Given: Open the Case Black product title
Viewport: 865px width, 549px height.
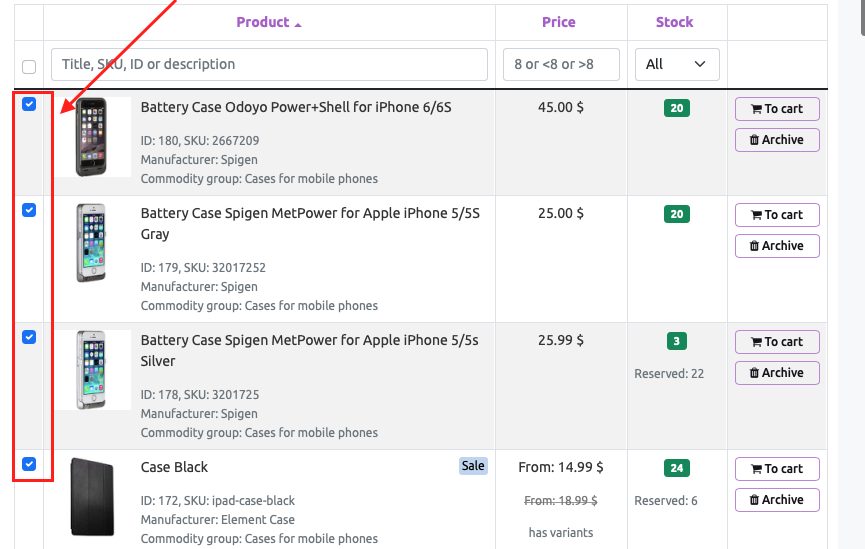Looking at the screenshot, I should (x=174, y=467).
